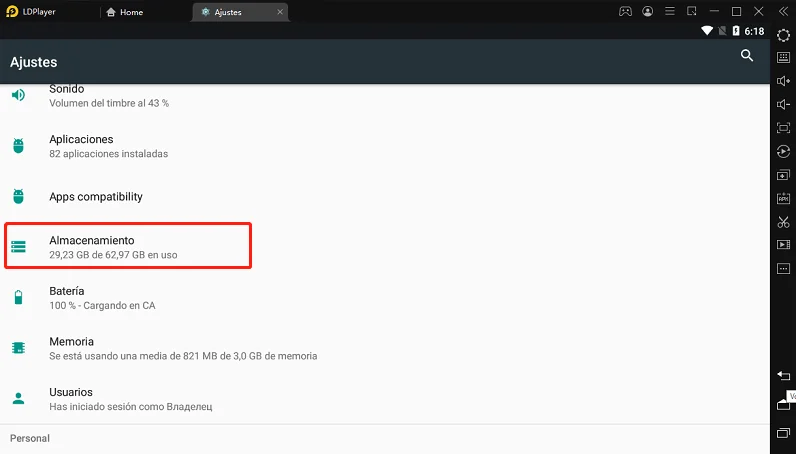Click '100 % - Cargando en CA' text
796x454 pixels.
click(102, 306)
